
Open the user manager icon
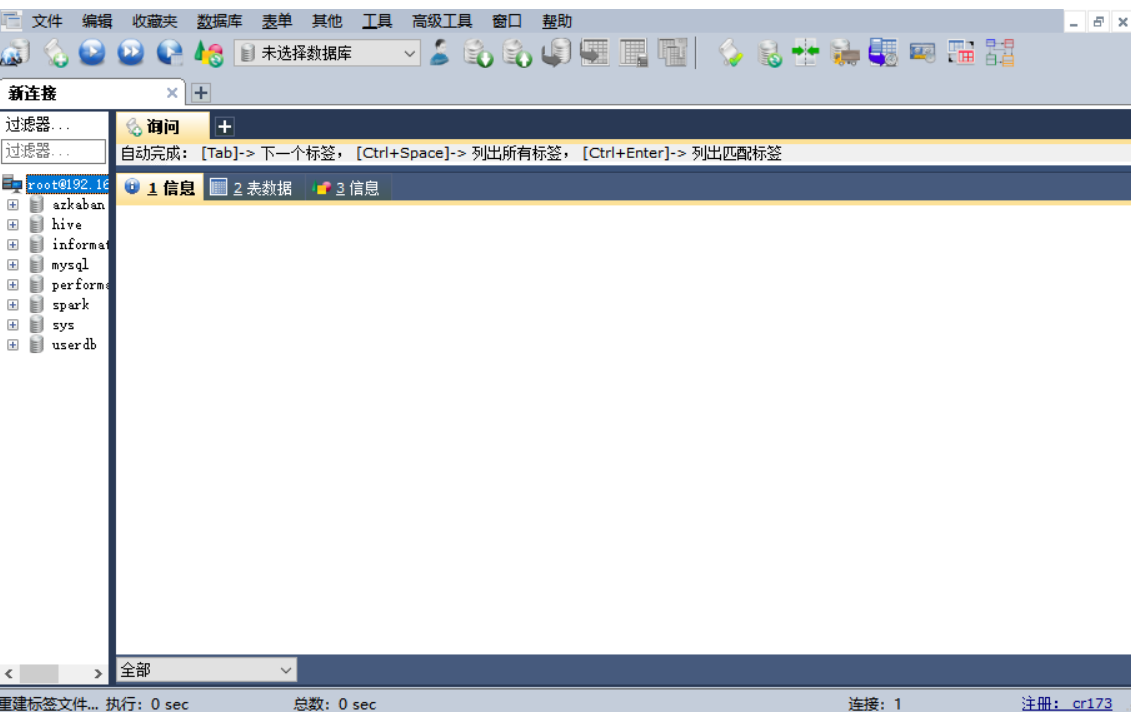(440, 54)
